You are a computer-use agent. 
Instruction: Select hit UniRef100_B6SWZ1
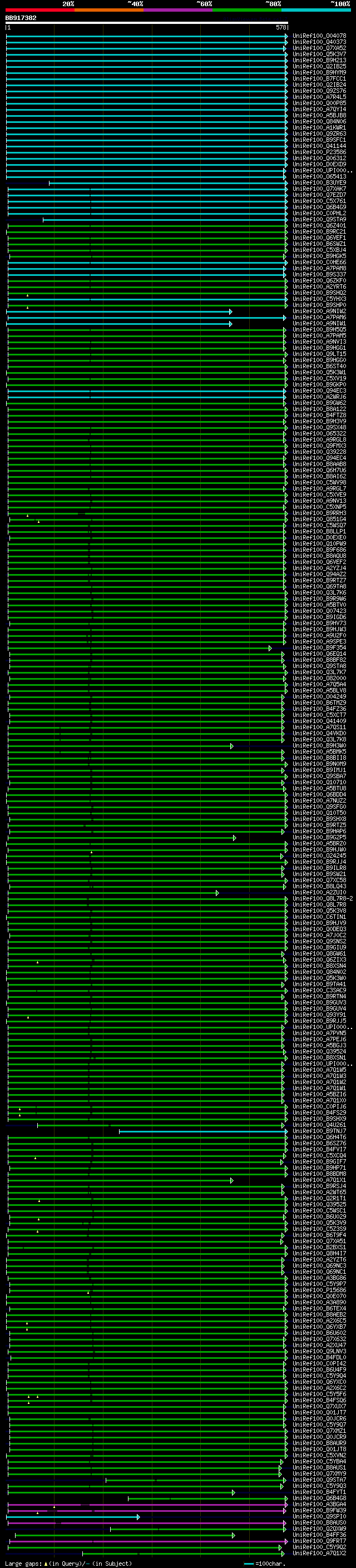[x=319, y=244]
